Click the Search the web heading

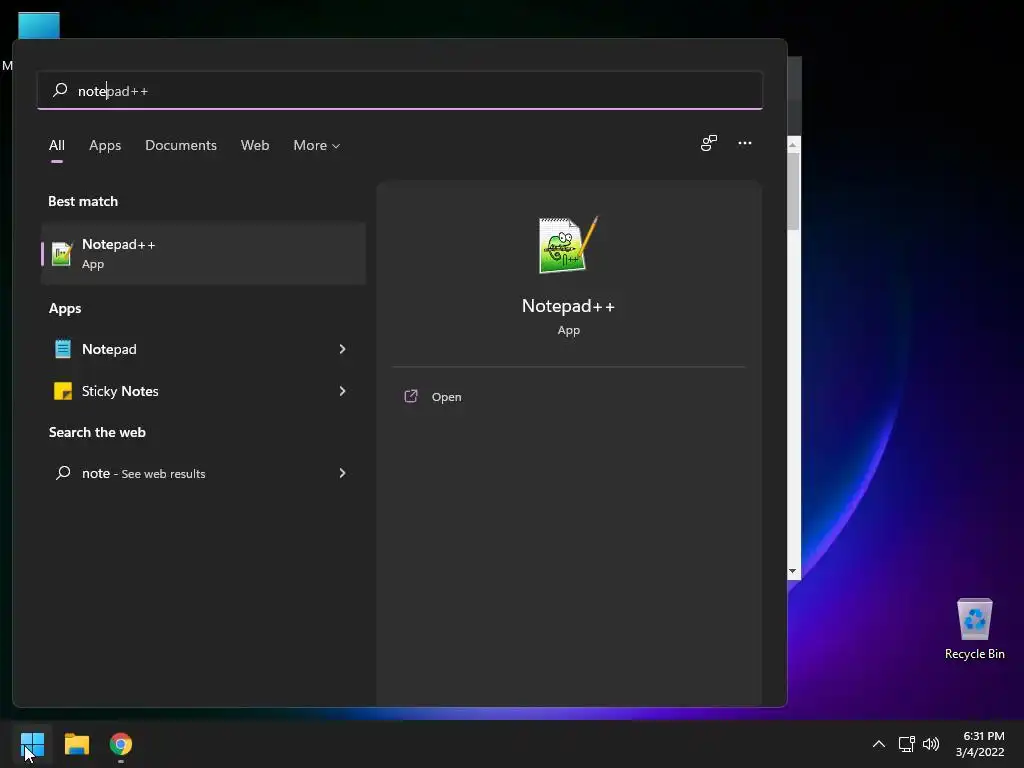click(97, 432)
